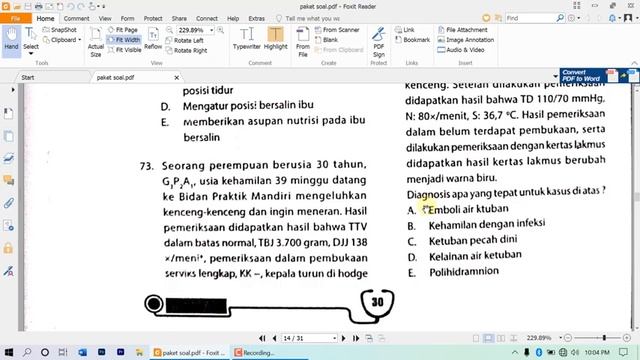Add an Image Annotation
This screenshot has height=360, width=640.
[x=466, y=40]
